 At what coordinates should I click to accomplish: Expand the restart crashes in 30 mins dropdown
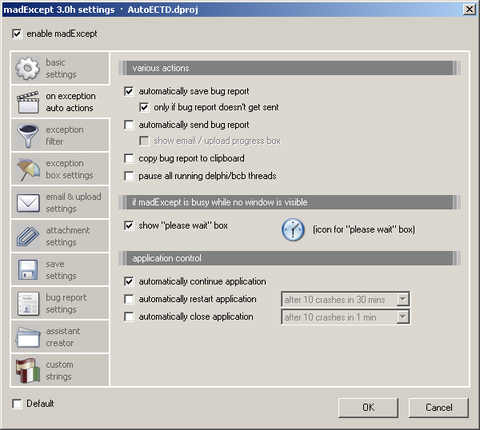click(x=403, y=299)
